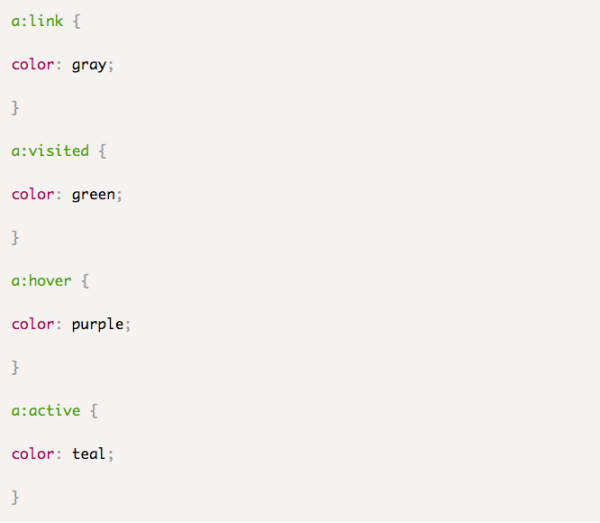Click the opening brace after a:active
Screen dimensions: 600x523
tap(94, 410)
